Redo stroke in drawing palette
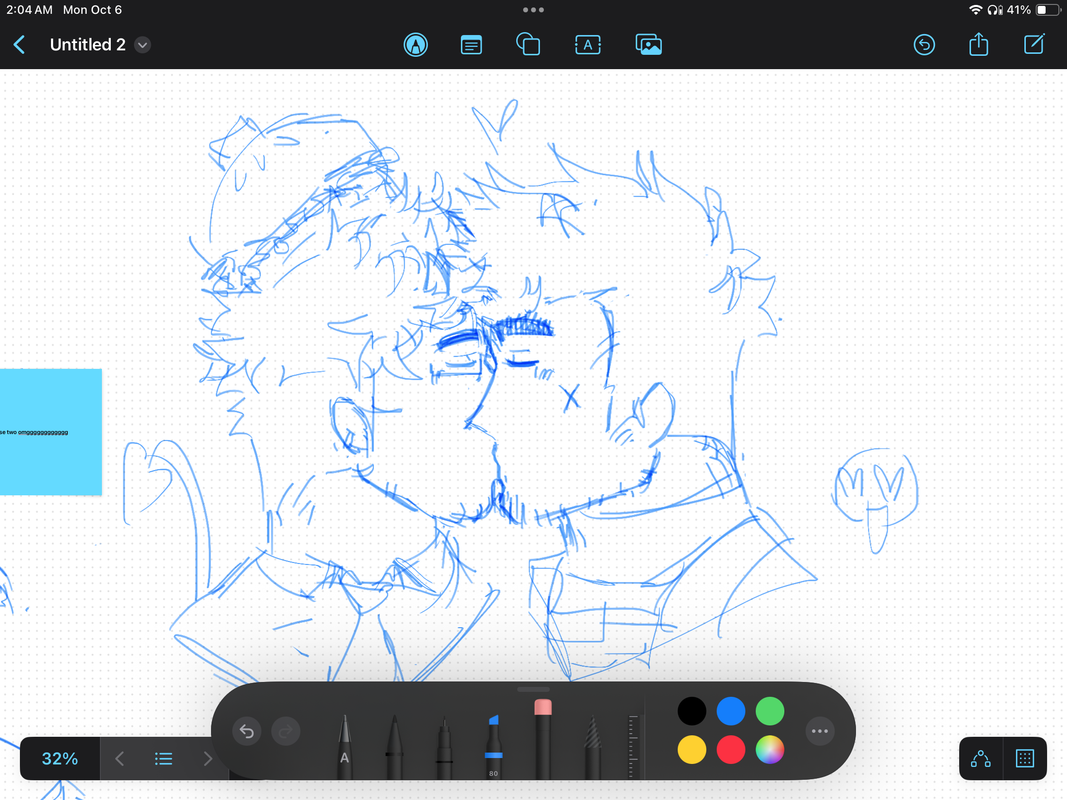The height and width of the screenshot is (800, 1067). tap(286, 731)
